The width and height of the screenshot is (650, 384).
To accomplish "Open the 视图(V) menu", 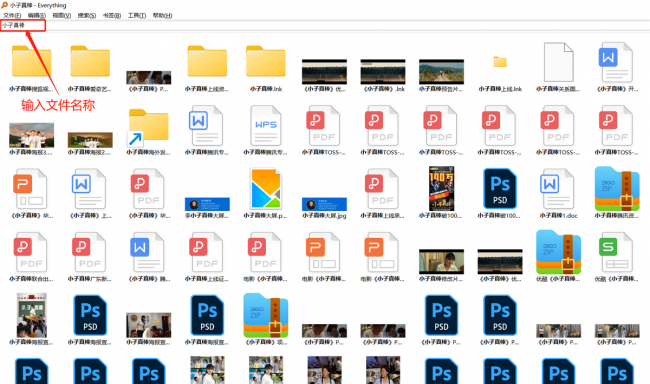I will click(x=61, y=15).
